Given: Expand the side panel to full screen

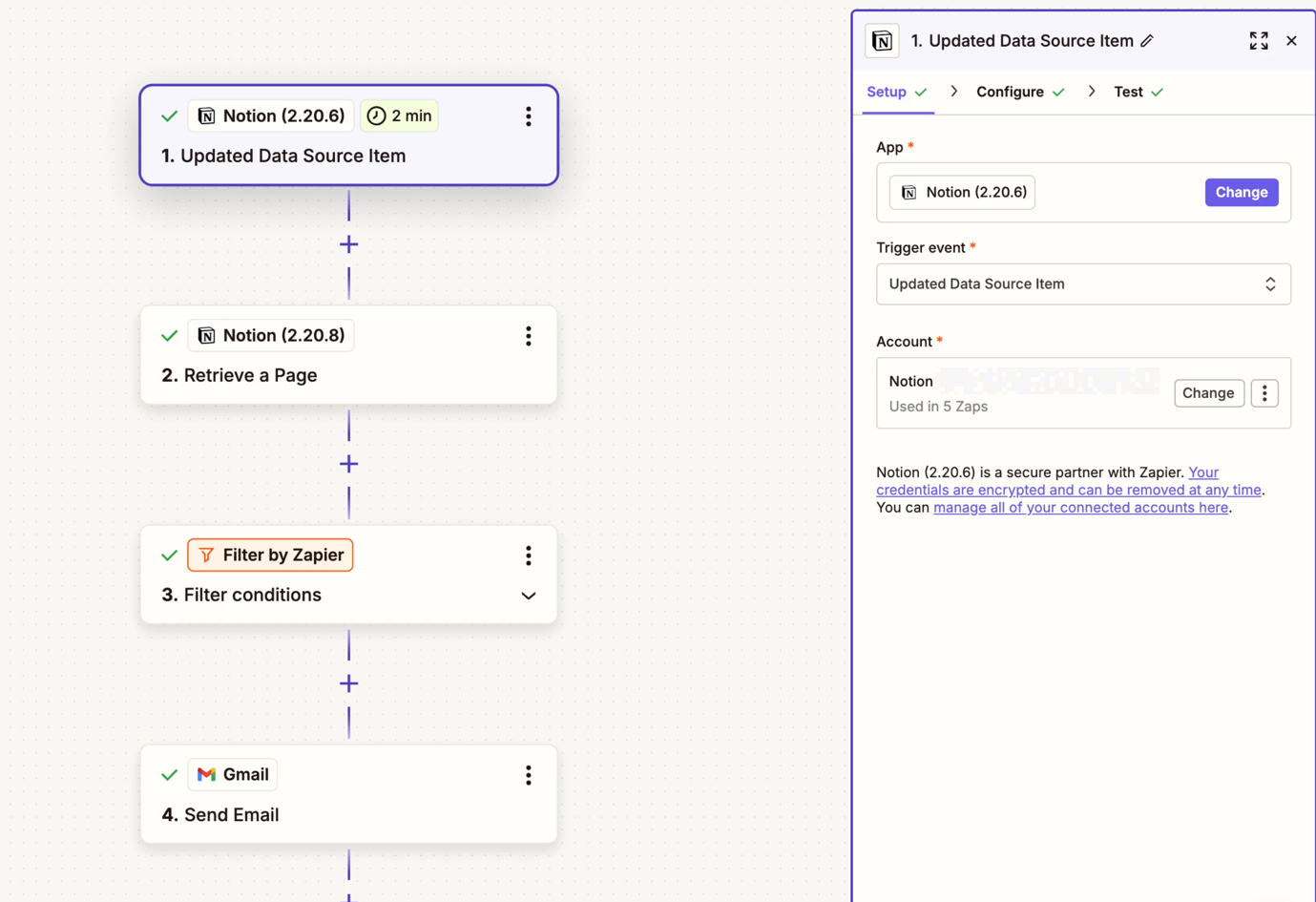Looking at the screenshot, I should point(1259,41).
